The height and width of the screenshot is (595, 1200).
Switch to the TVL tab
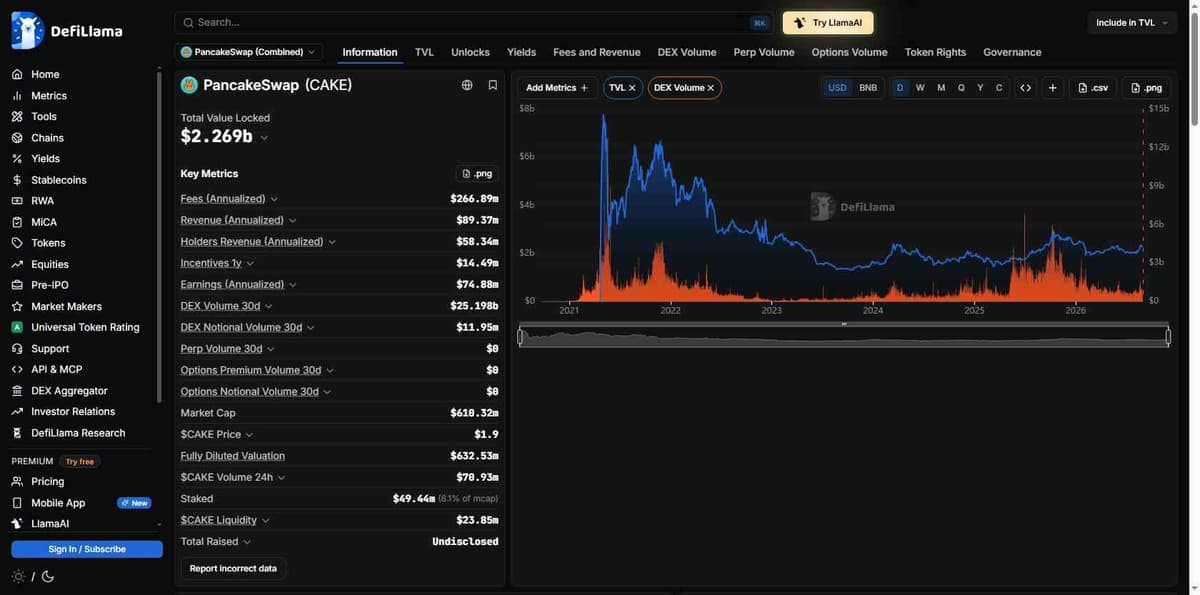point(424,52)
